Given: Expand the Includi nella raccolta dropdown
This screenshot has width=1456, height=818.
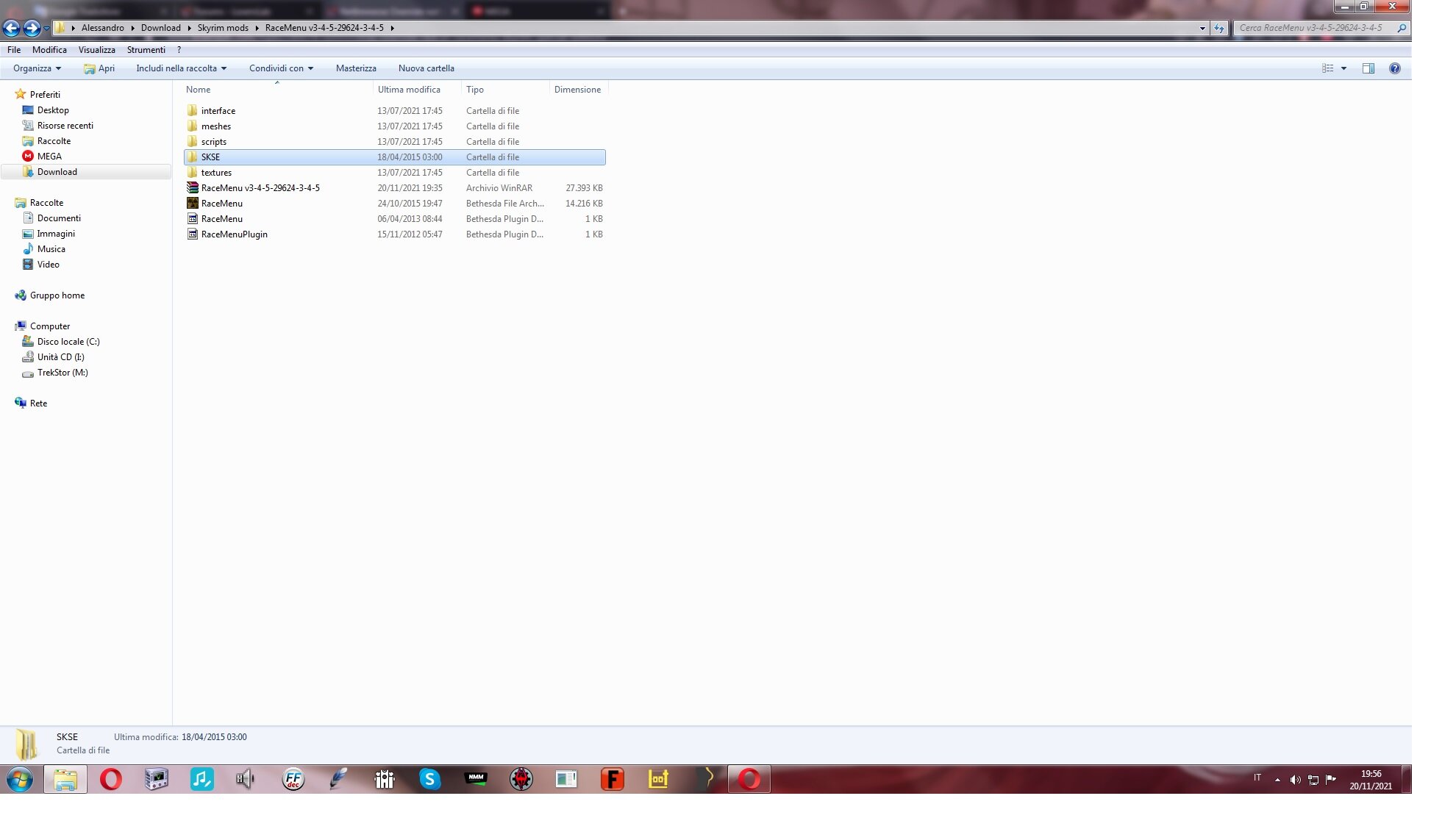Looking at the screenshot, I should [x=181, y=68].
